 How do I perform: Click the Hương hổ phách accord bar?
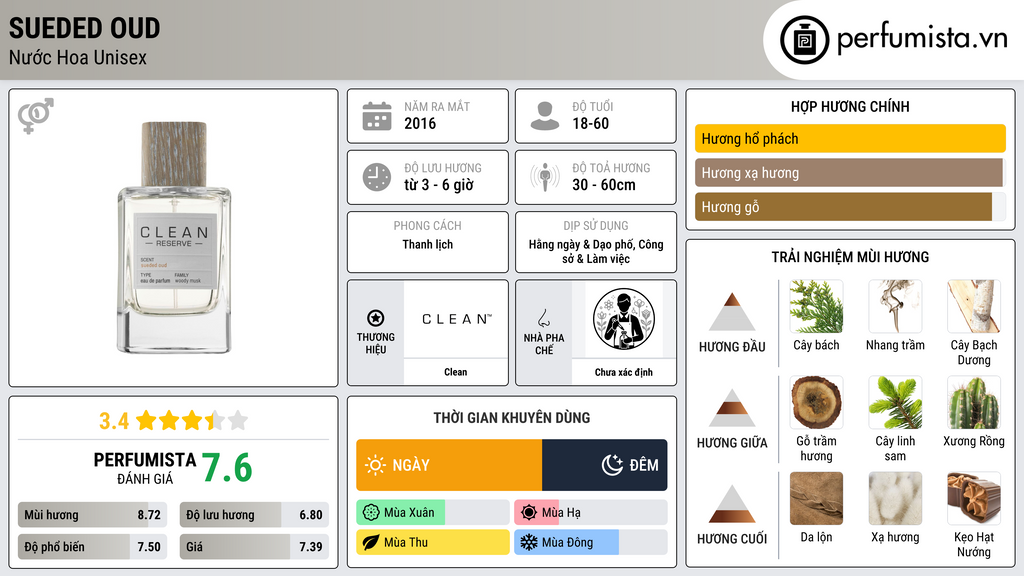tap(850, 138)
